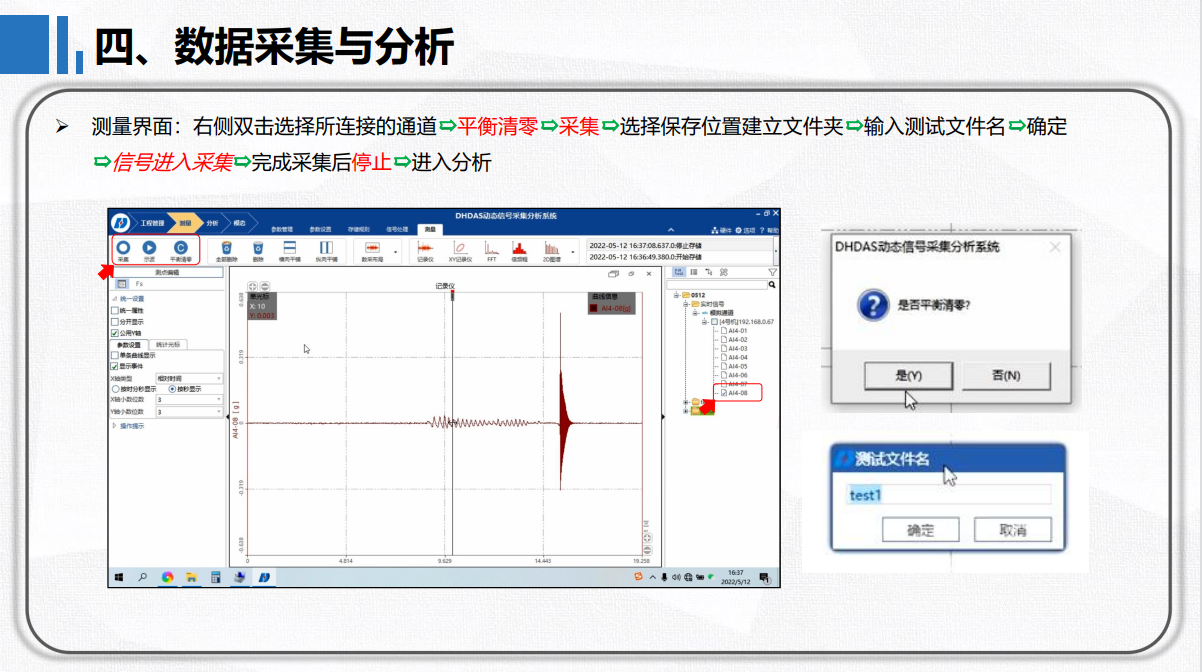Open the FFT analysis icon
This screenshot has height=672, width=1202.
click(x=491, y=248)
